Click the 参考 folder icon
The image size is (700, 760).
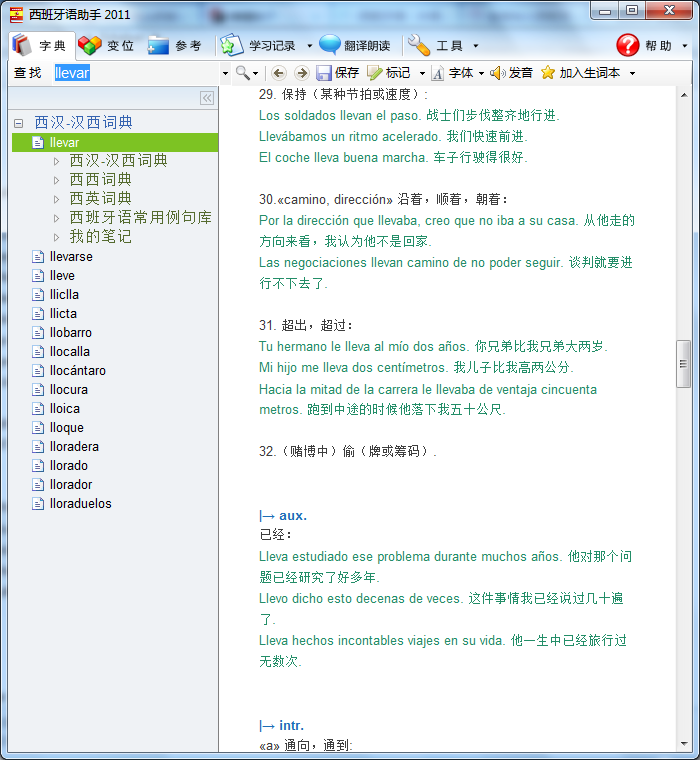pyautogui.click(x=158, y=46)
